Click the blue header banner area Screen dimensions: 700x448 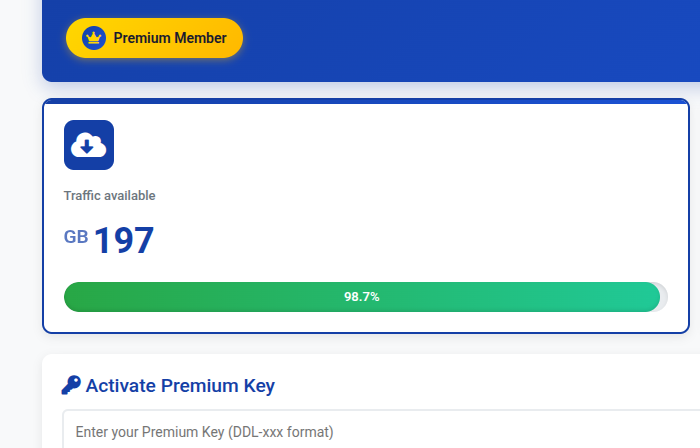[450, 40]
